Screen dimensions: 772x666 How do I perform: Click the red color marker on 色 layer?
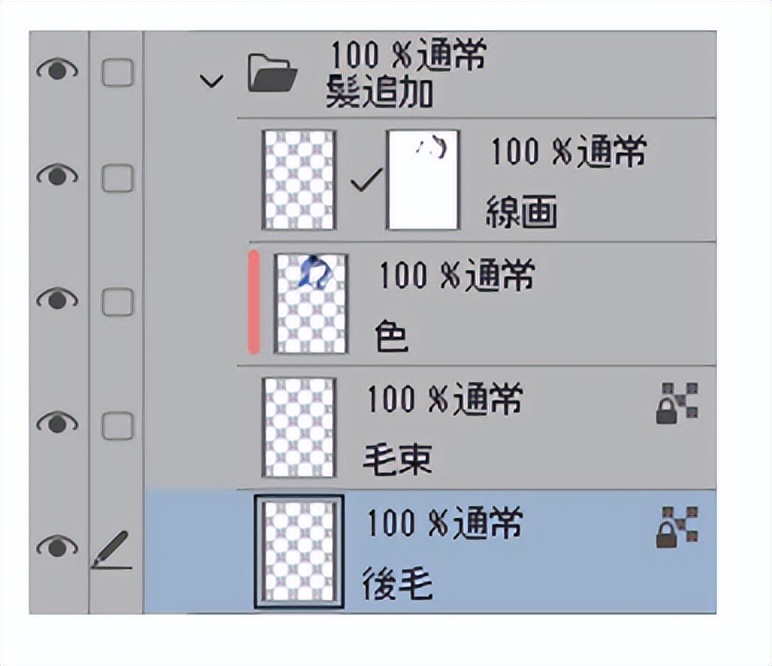[254, 302]
